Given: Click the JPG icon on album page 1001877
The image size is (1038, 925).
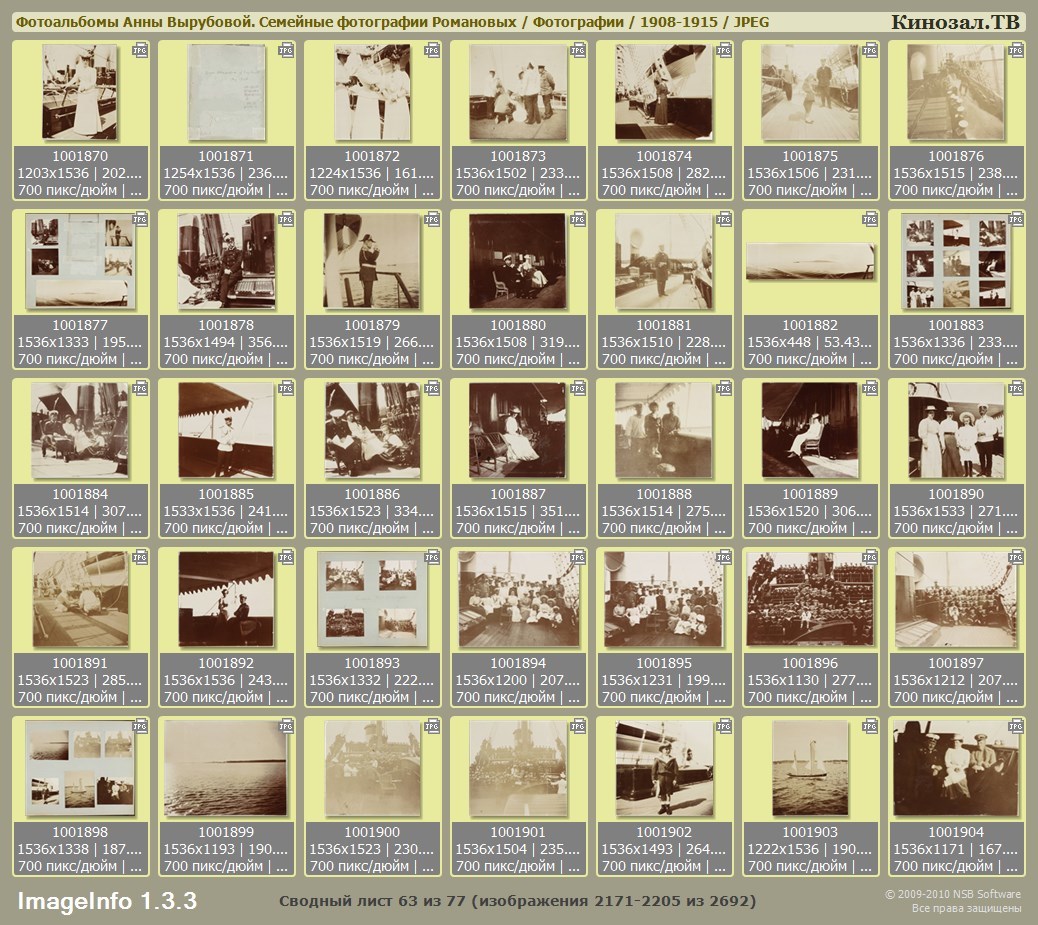Looking at the screenshot, I should point(140,219).
